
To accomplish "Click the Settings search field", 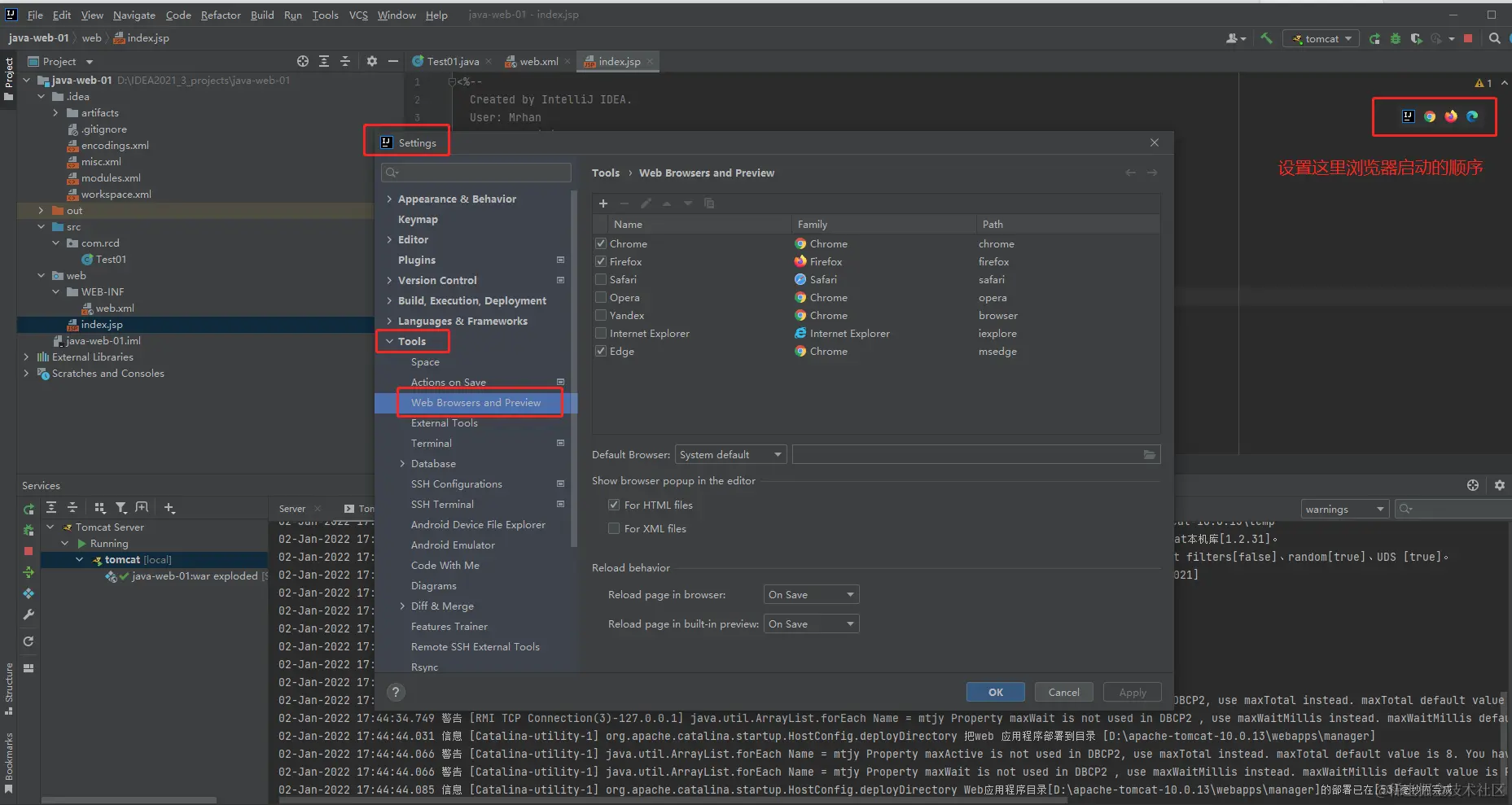I will (x=476, y=173).
